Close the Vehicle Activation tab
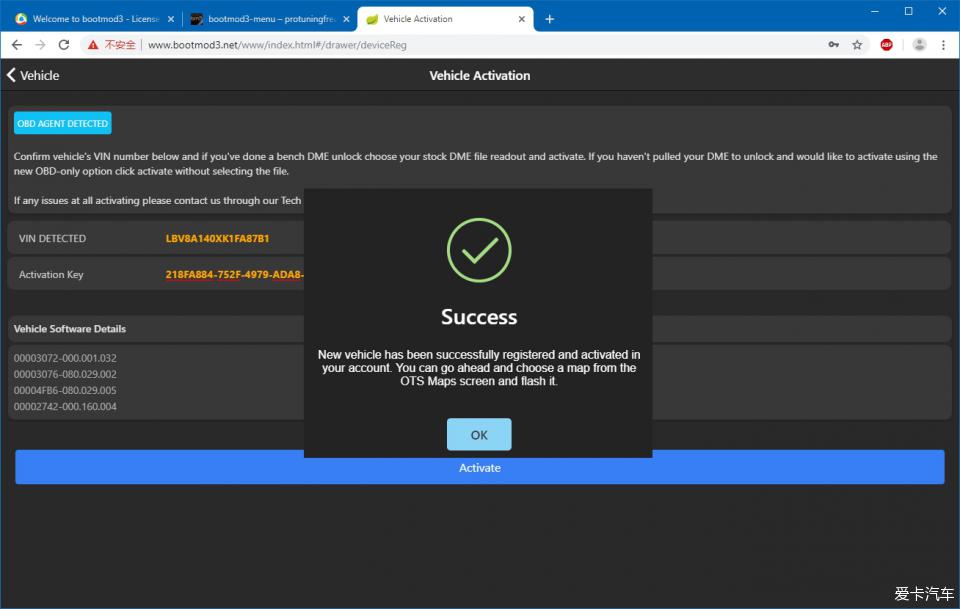The image size is (960, 609). [x=522, y=19]
